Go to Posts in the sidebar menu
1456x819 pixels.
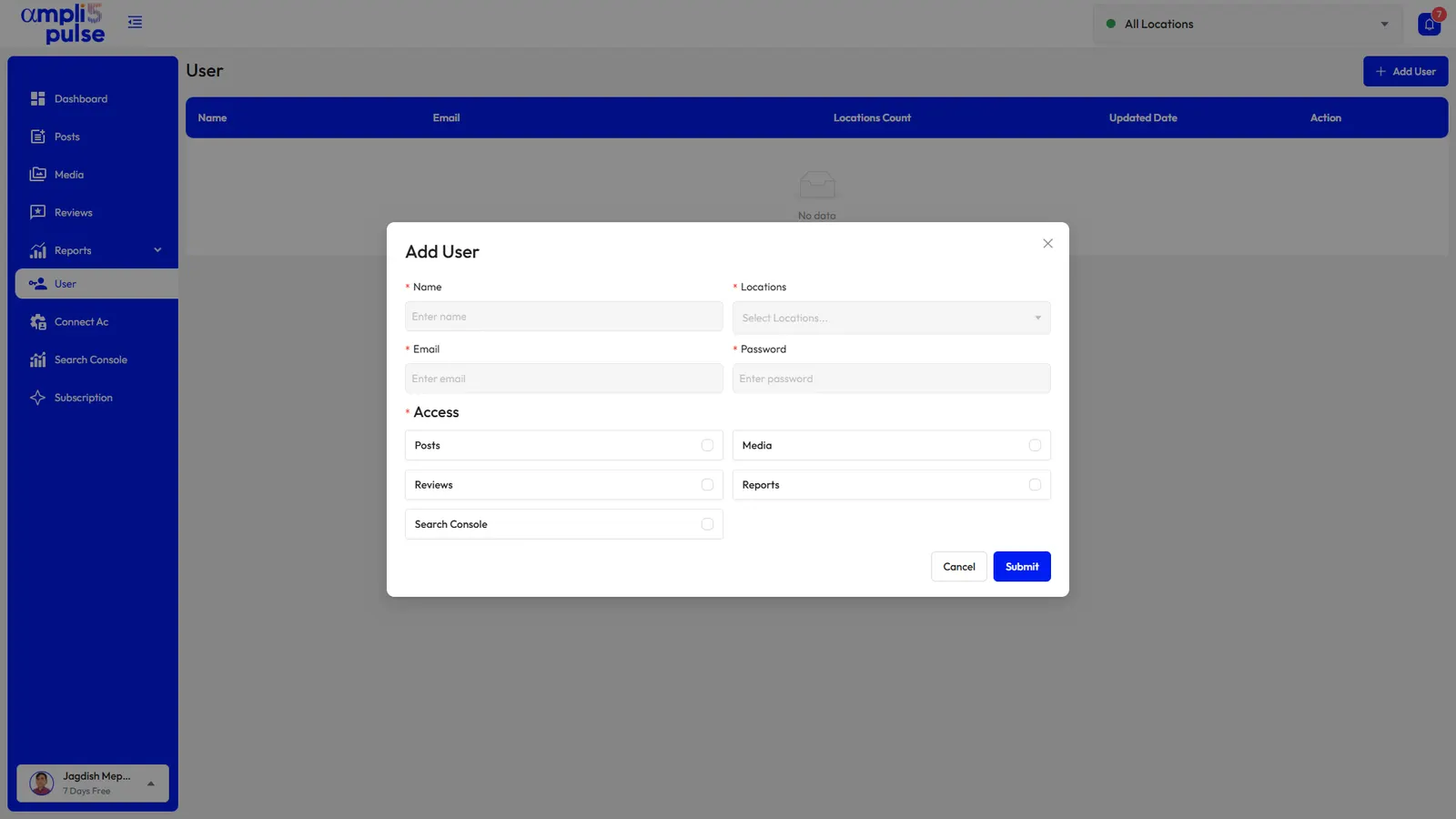(67, 136)
